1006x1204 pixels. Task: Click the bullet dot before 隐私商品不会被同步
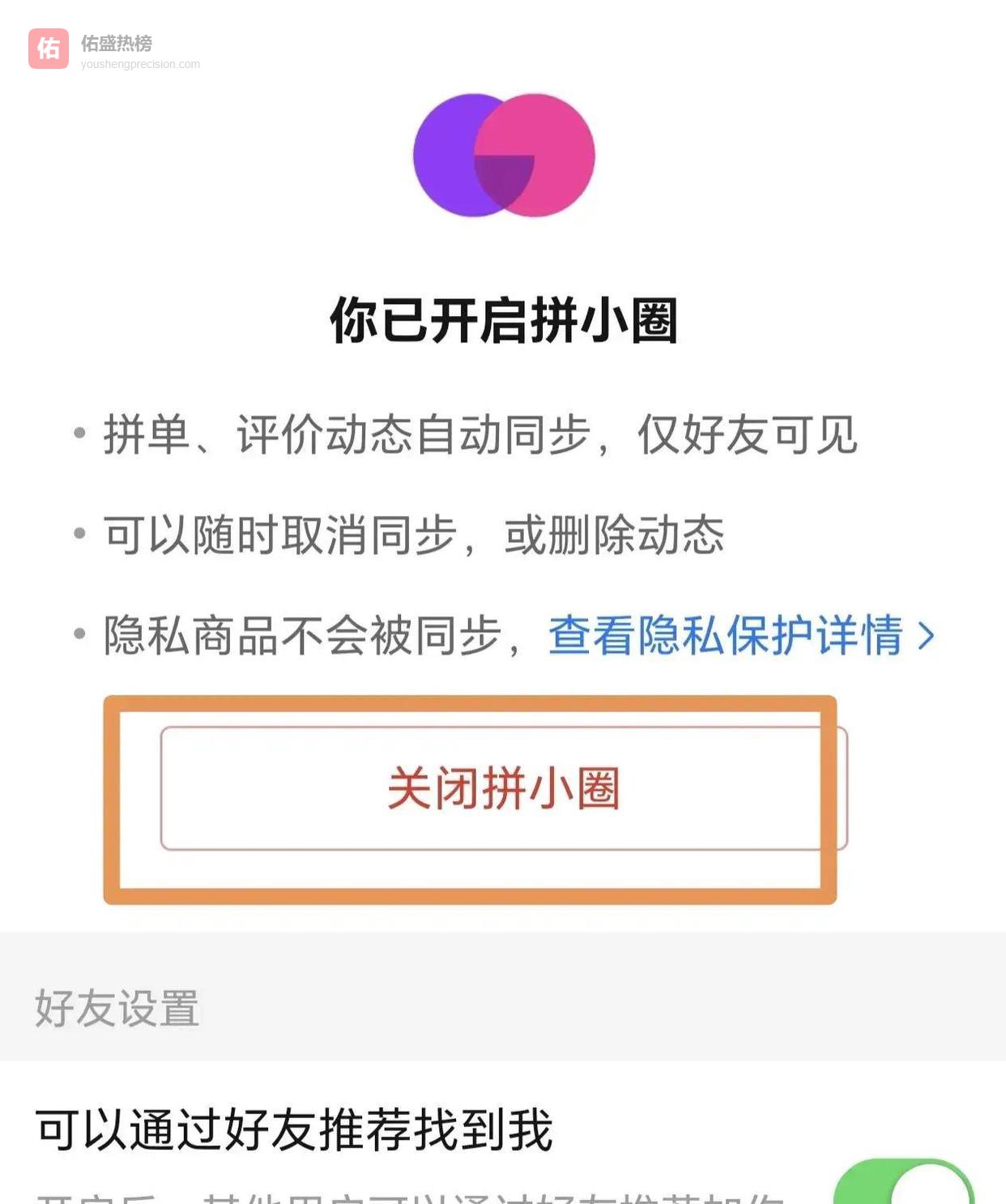[79, 634]
